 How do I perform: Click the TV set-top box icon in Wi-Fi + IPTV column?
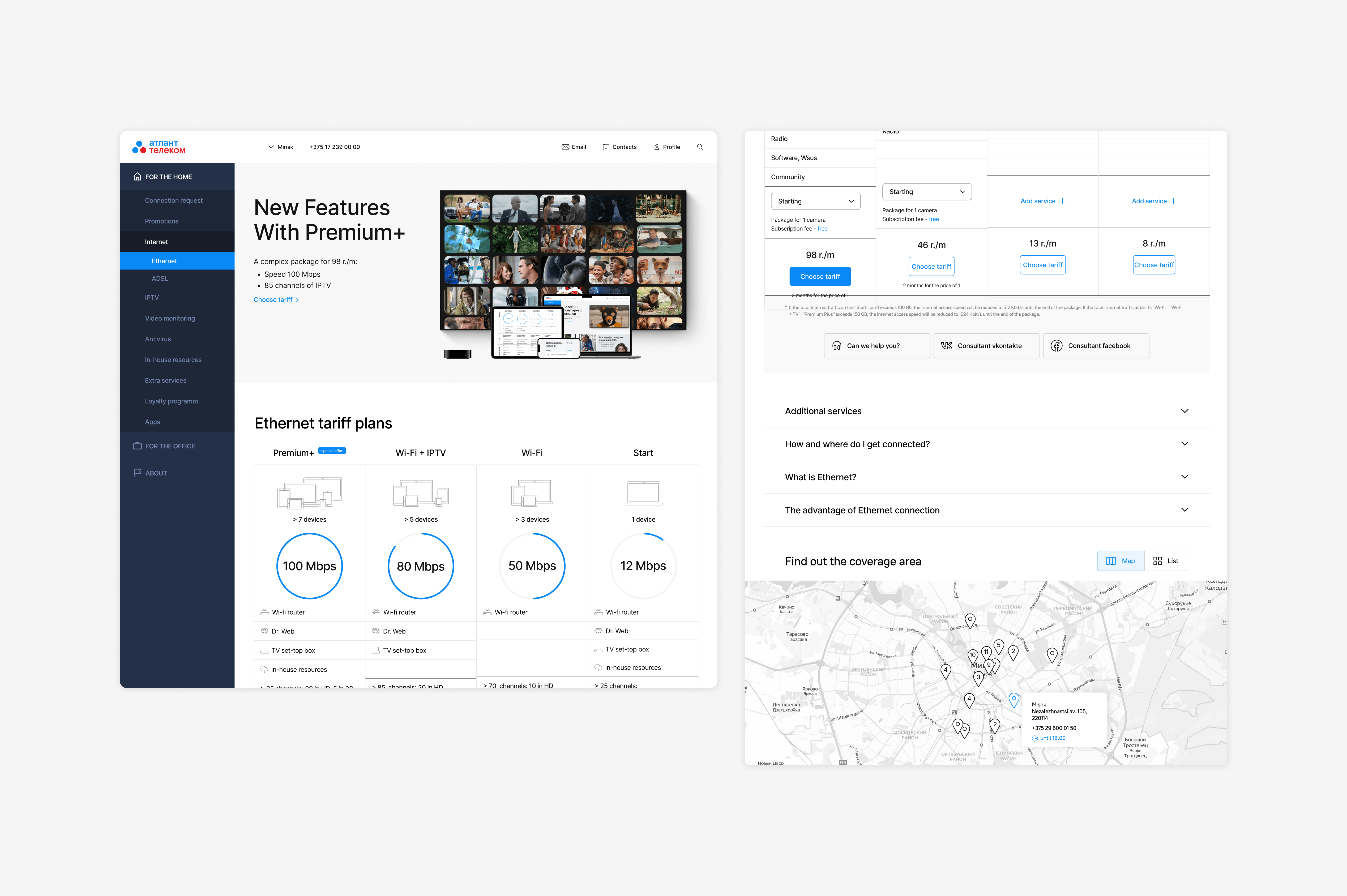click(x=375, y=650)
